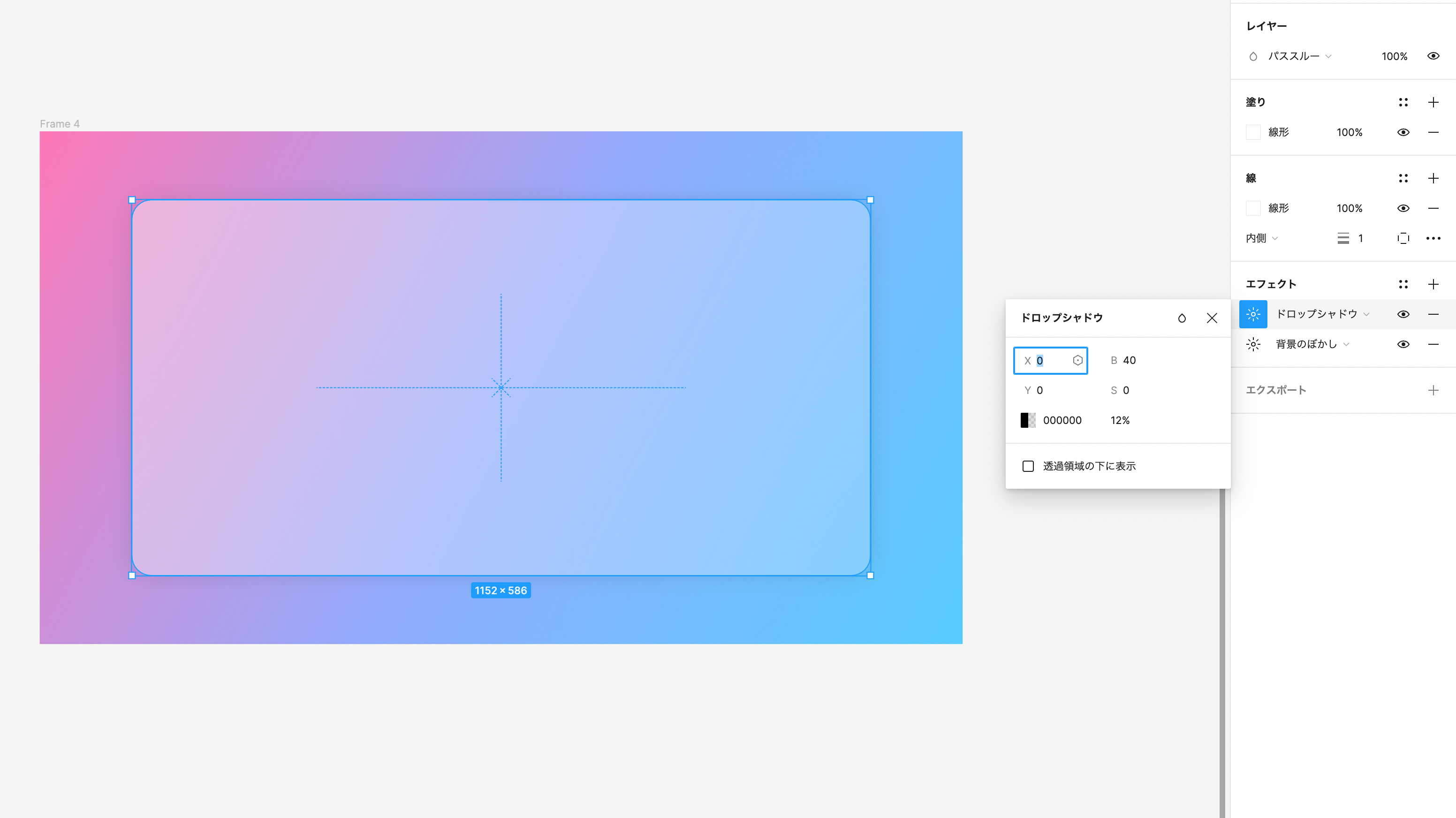Toggle layer visibility eye icon
Image resolution: width=1456 pixels, height=818 pixels.
click(x=1433, y=56)
